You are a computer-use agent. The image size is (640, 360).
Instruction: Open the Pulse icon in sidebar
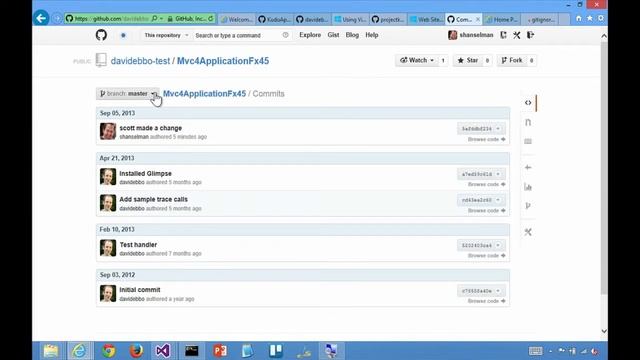click(528, 167)
